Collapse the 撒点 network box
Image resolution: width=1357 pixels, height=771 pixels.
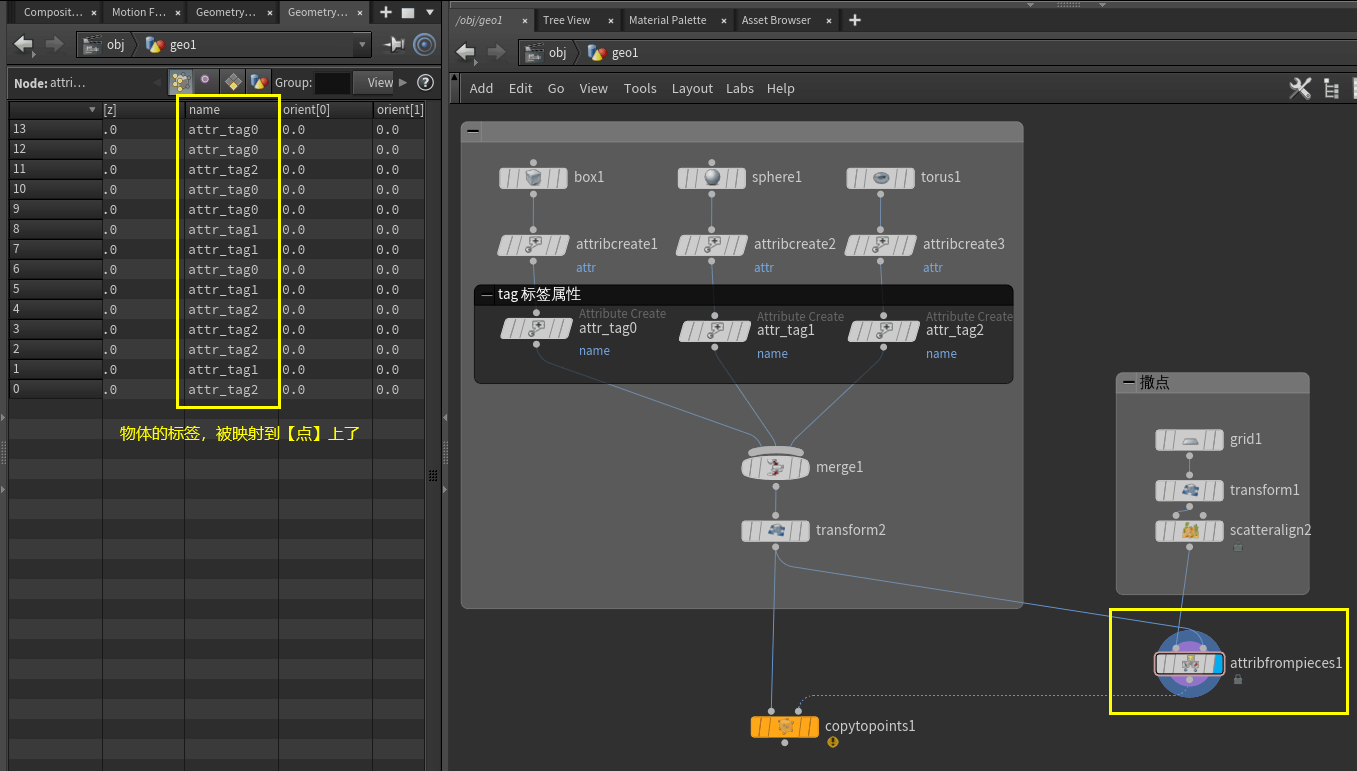click(x=1129, y=383)
